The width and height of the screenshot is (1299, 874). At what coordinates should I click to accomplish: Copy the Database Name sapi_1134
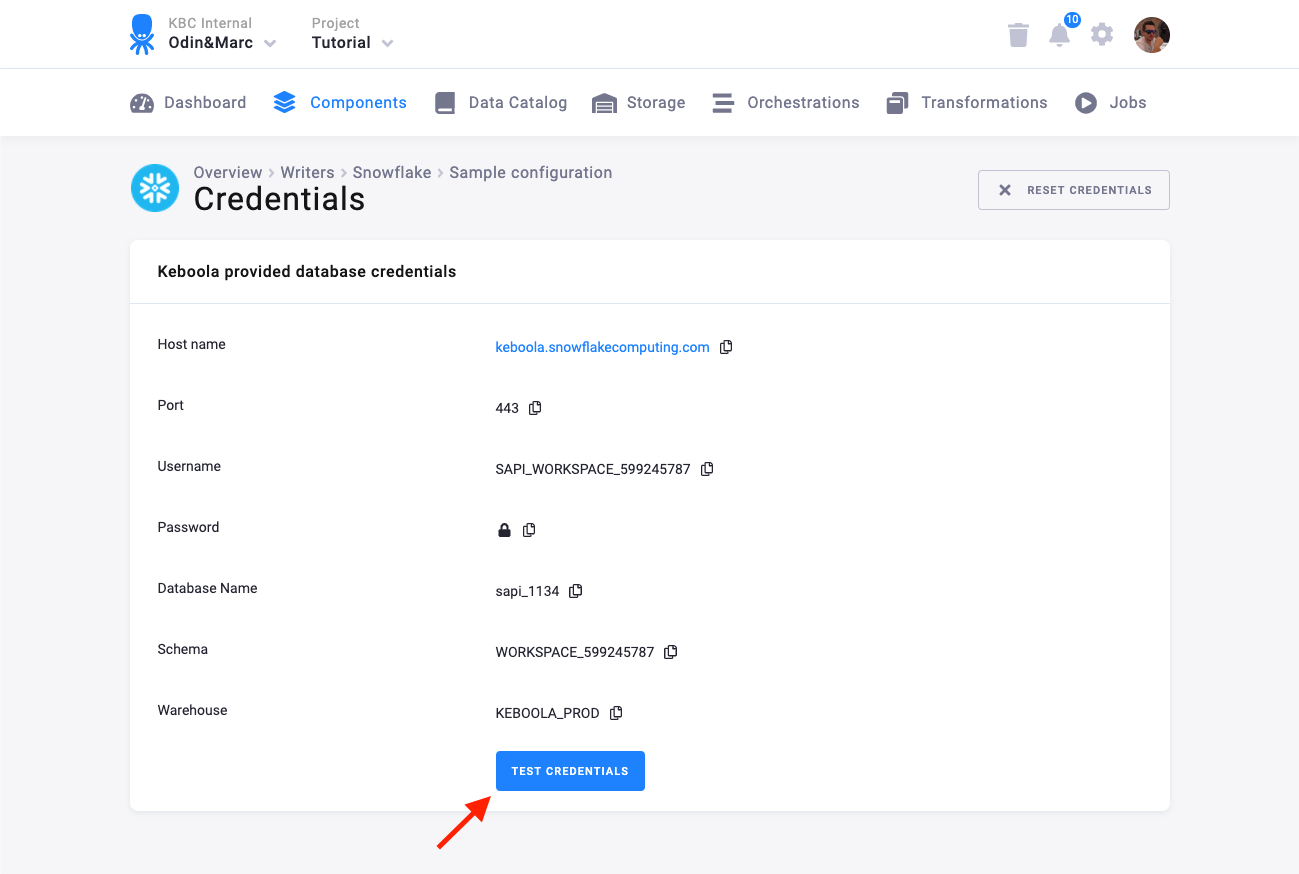(x=575, y=591)
